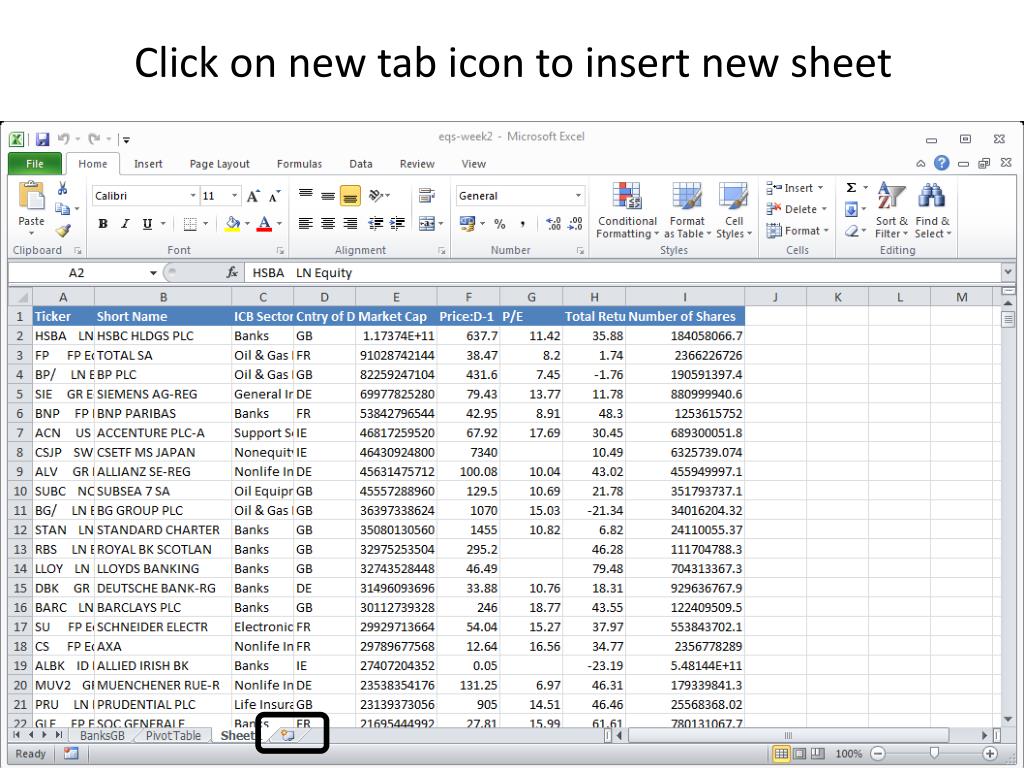
Task: Open Sort & Filter menu
Action: 891,210
